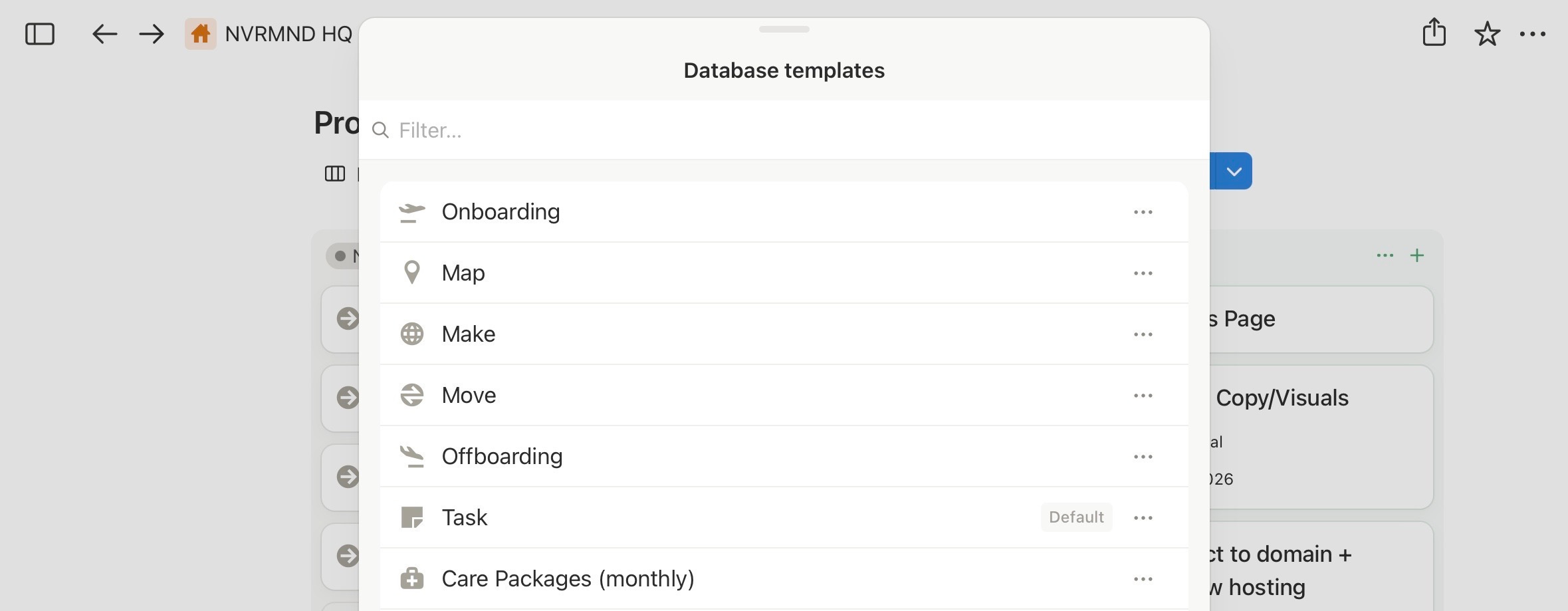This screenshot has width=1568, height=611.
Task: Toggle the sidebar panel icon
Action: [x=39, y=34]
